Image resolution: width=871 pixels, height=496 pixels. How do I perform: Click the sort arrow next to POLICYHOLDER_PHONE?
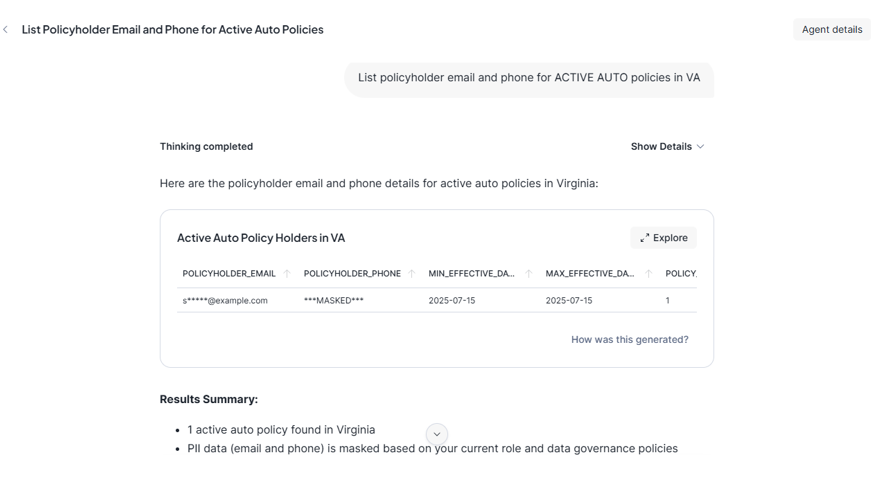[x=411, y=274]
